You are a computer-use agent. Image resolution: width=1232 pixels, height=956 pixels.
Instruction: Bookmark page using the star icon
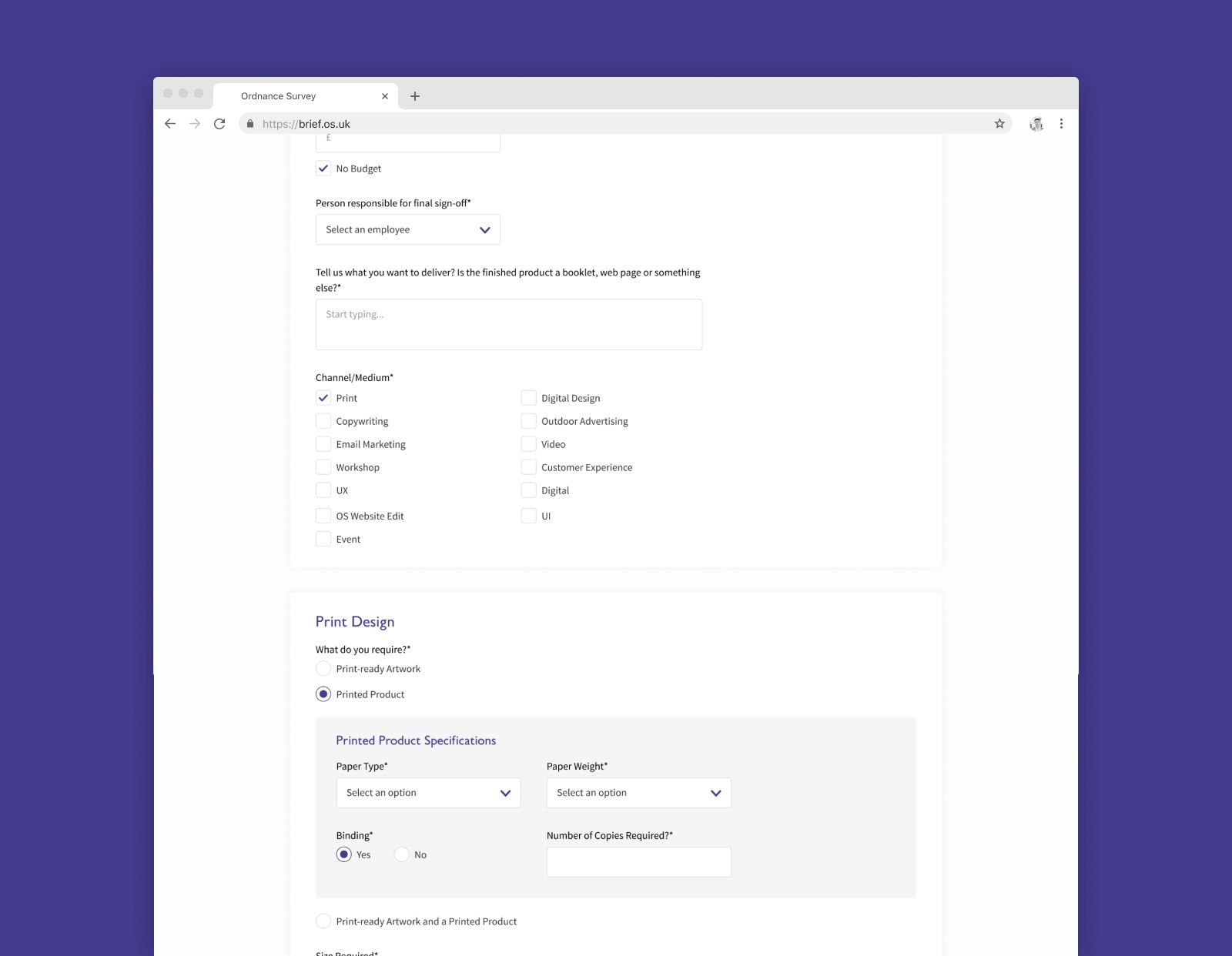999,124
